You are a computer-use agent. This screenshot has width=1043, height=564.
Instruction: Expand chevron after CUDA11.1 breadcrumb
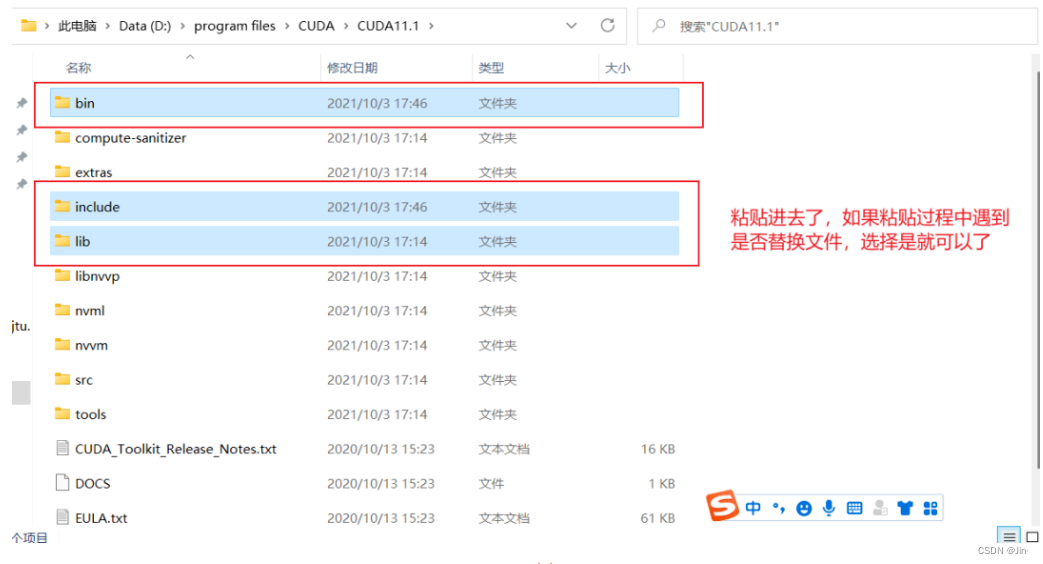431,26
